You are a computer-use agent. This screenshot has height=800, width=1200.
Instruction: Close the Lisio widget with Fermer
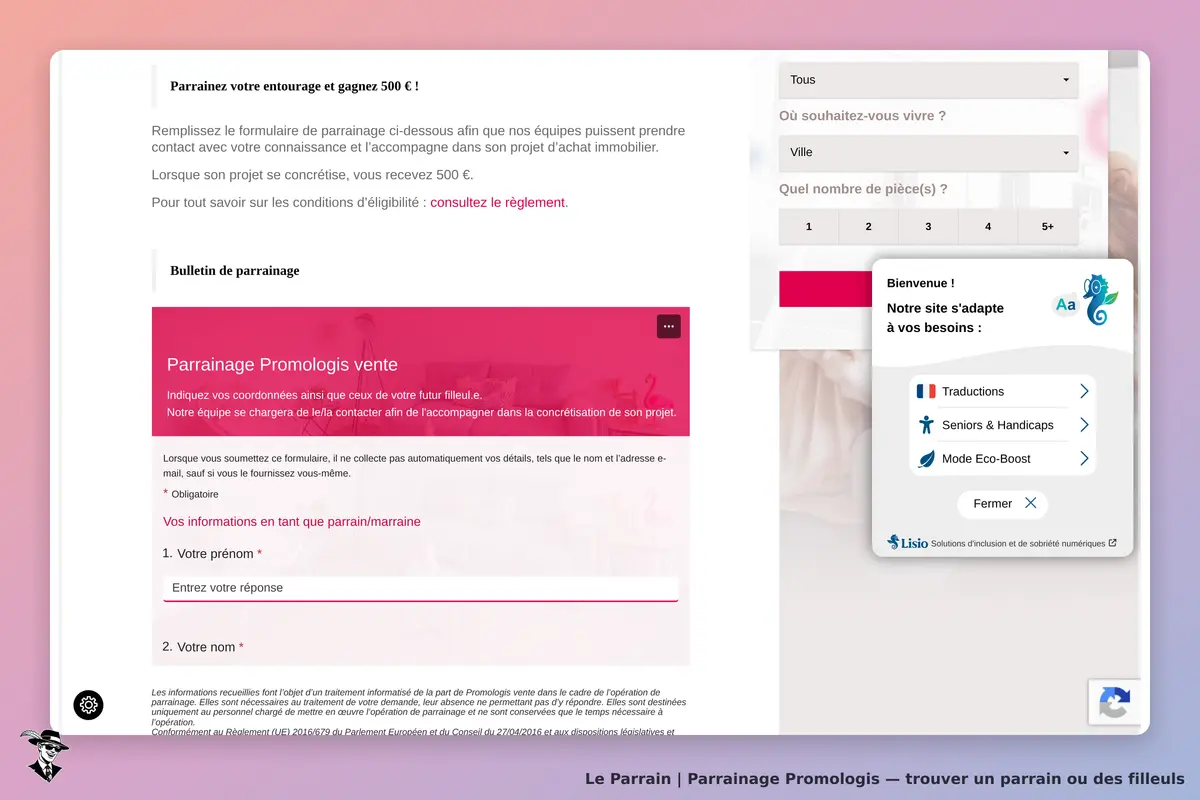coord(1002,504)
